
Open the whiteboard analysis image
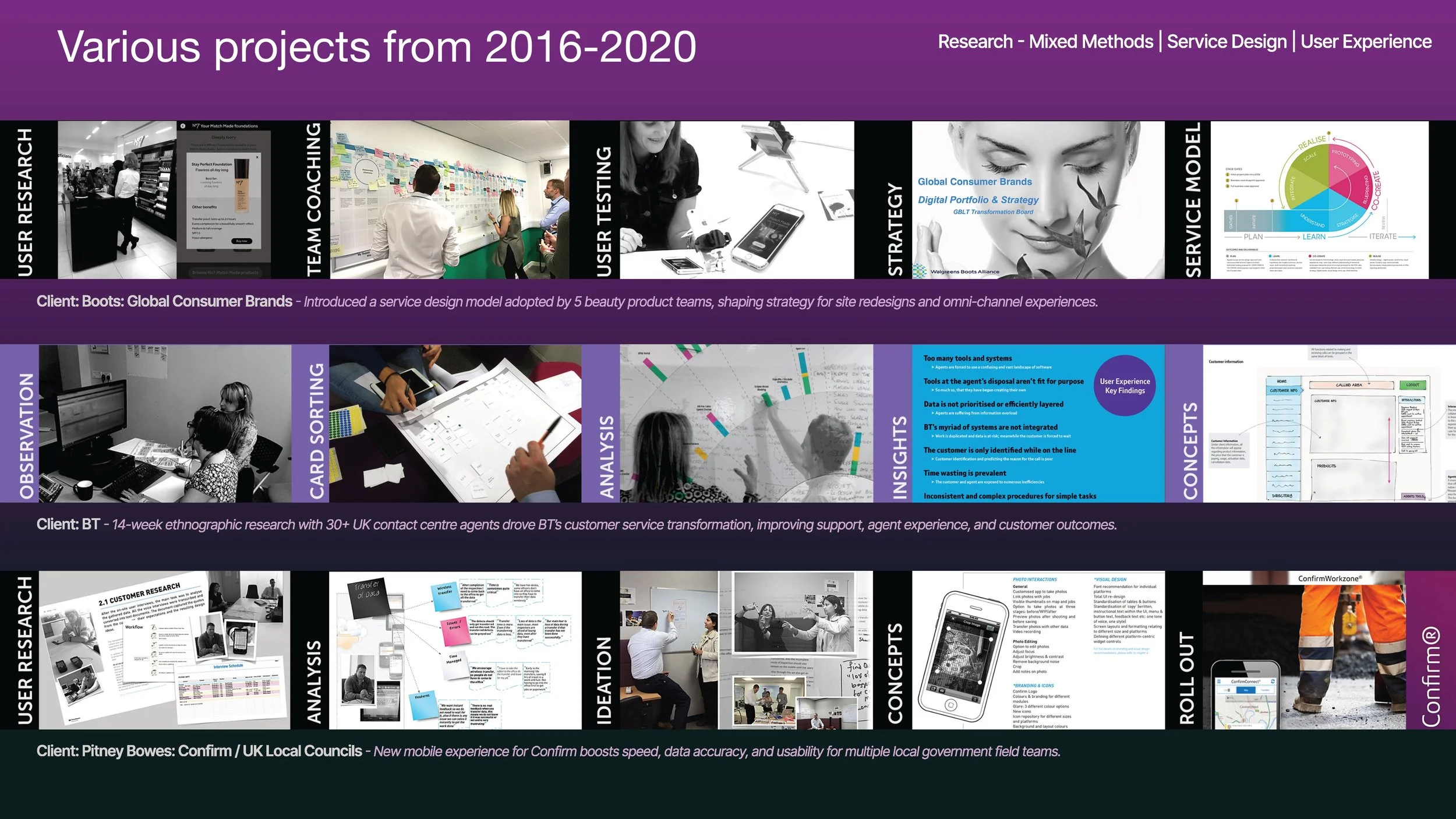746,423
